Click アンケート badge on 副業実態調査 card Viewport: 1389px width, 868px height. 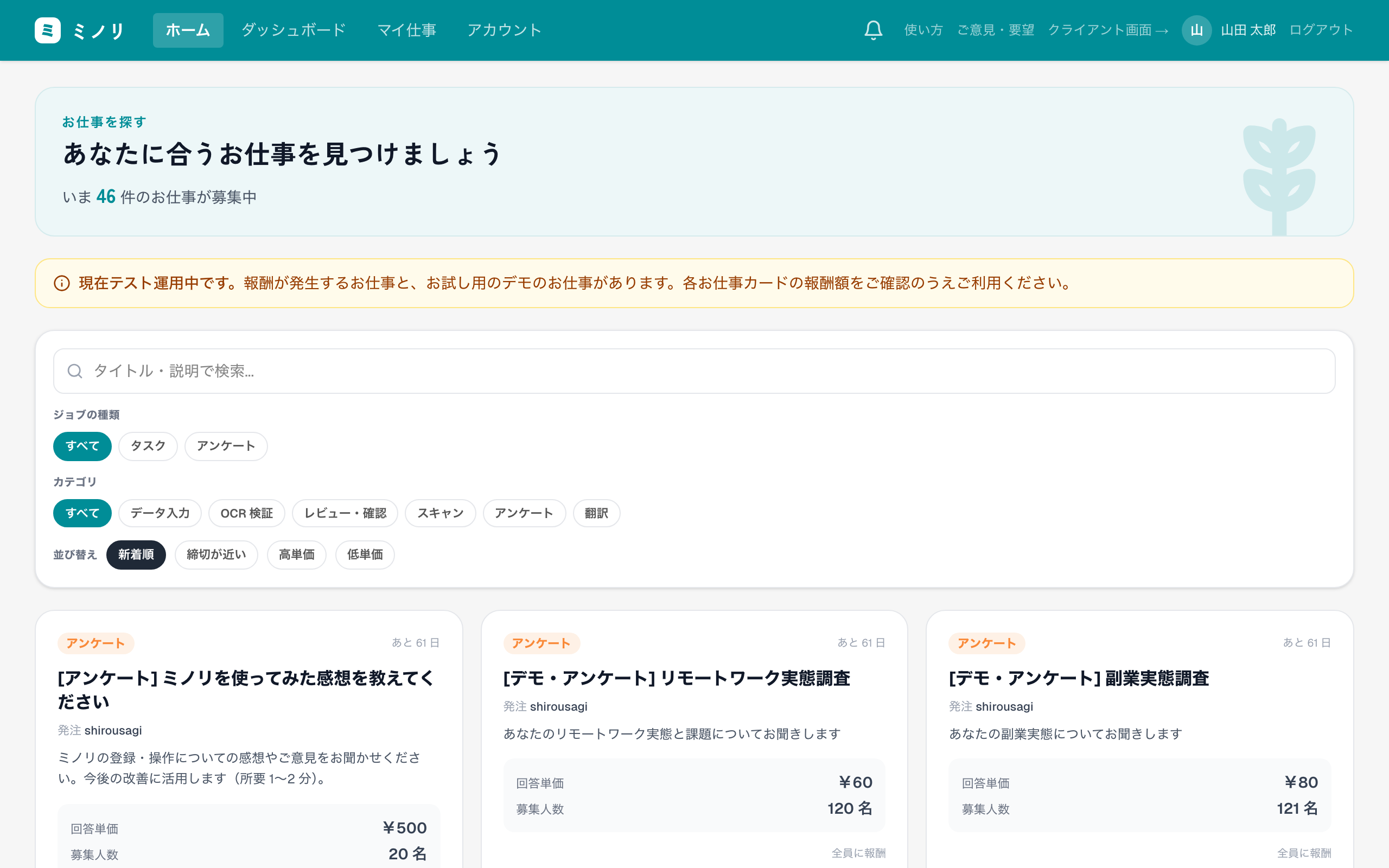[986, 643]
